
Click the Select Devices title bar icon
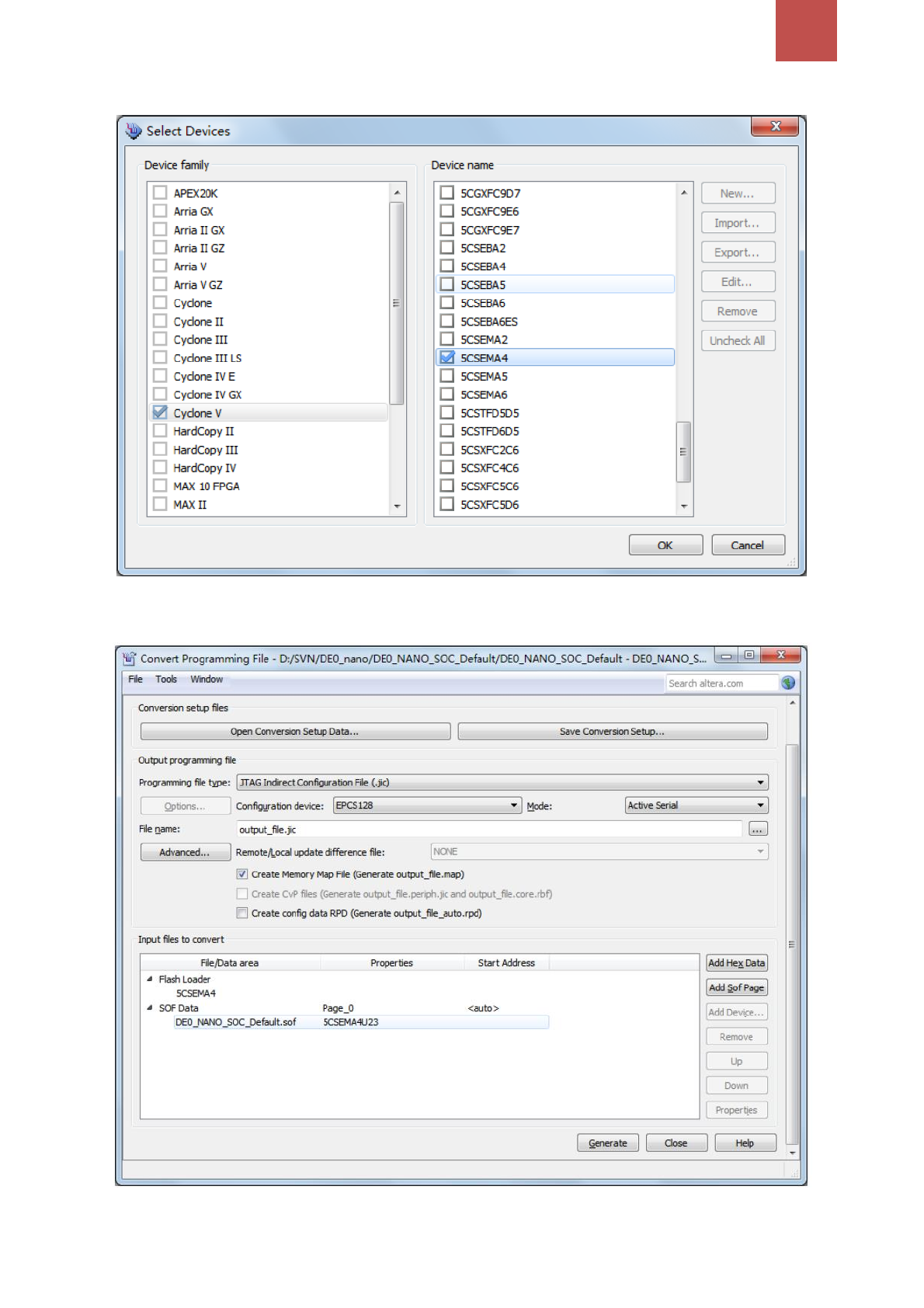pos(134,130)
